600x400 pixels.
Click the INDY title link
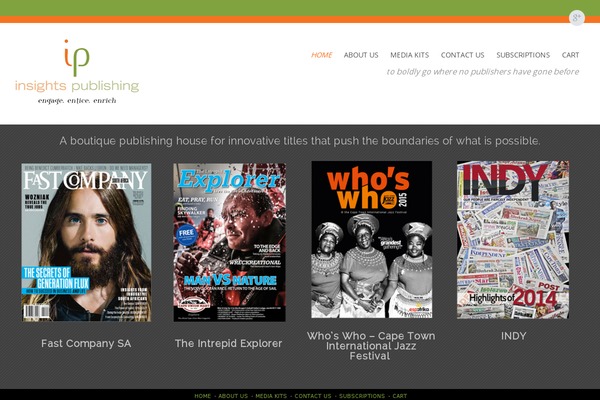[x=514, y=336]
